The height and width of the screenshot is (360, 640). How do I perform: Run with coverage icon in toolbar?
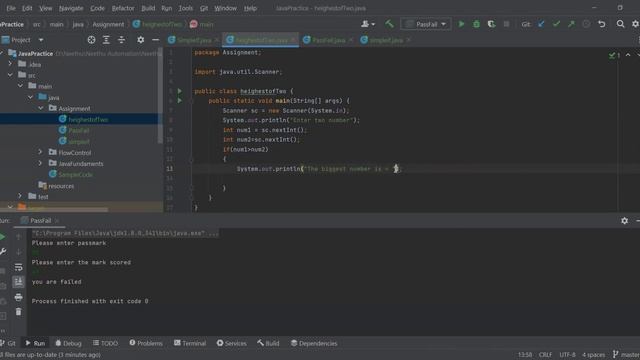pos(491,24)
